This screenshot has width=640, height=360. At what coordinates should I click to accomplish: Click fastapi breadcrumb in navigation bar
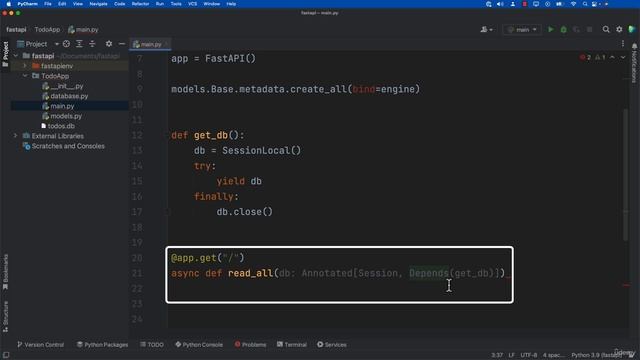(x=16, y=29)
